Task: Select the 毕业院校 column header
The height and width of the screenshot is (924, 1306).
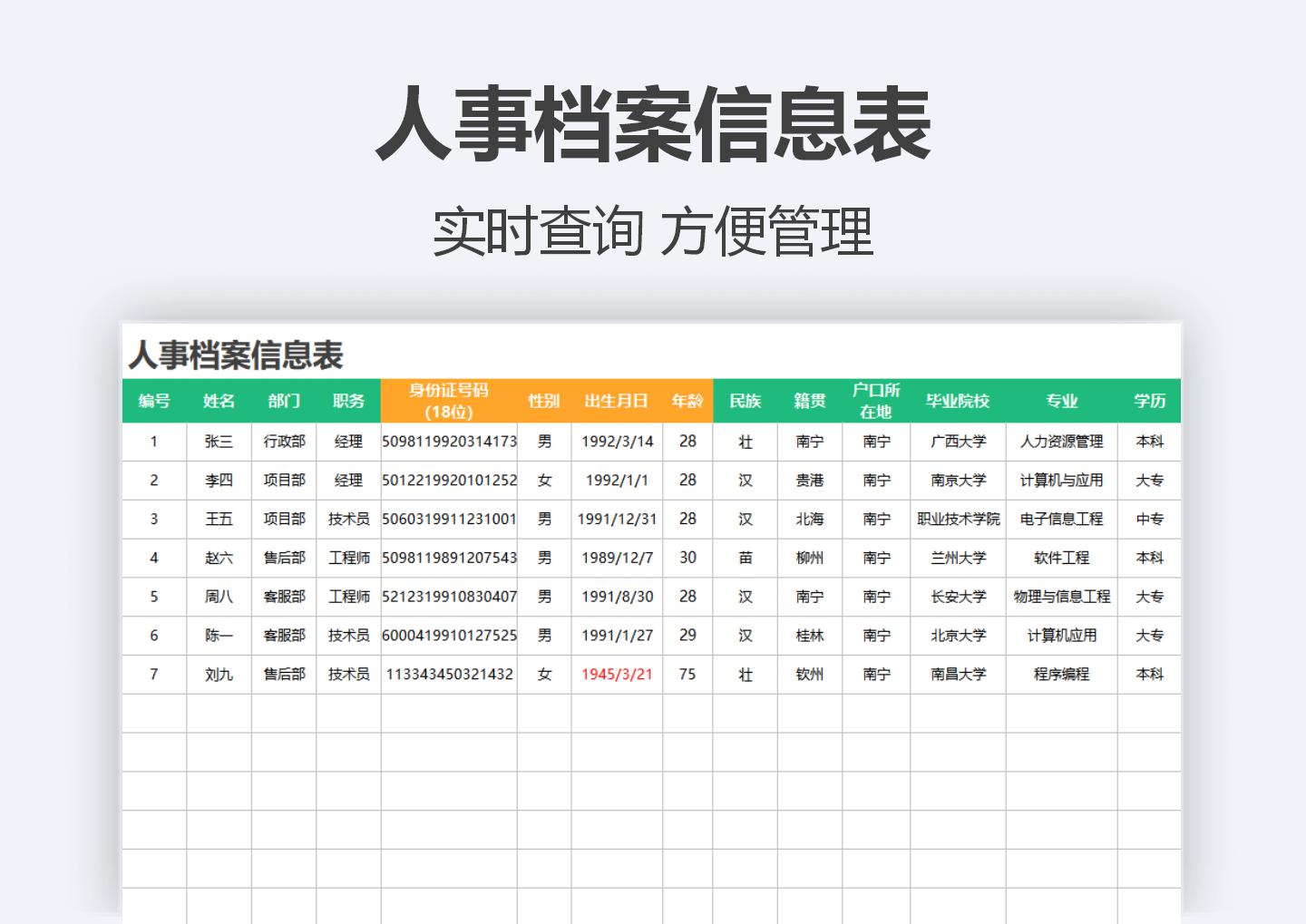Action: [956, 401]
